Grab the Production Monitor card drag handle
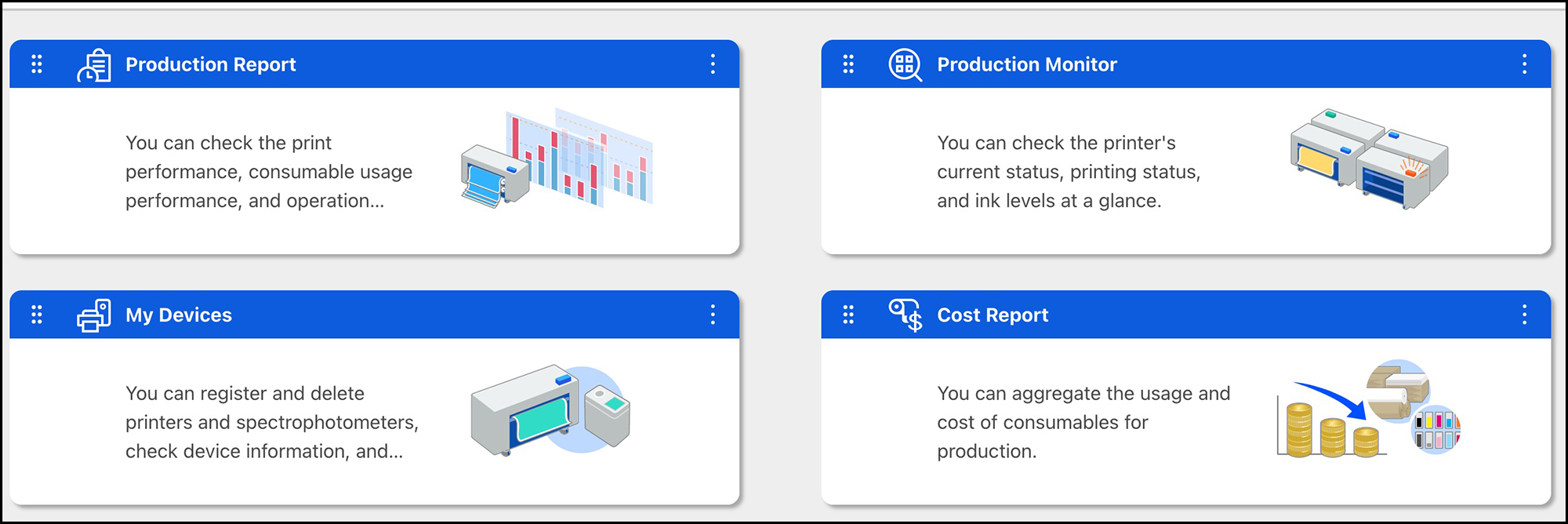 [x=848, y=64]
